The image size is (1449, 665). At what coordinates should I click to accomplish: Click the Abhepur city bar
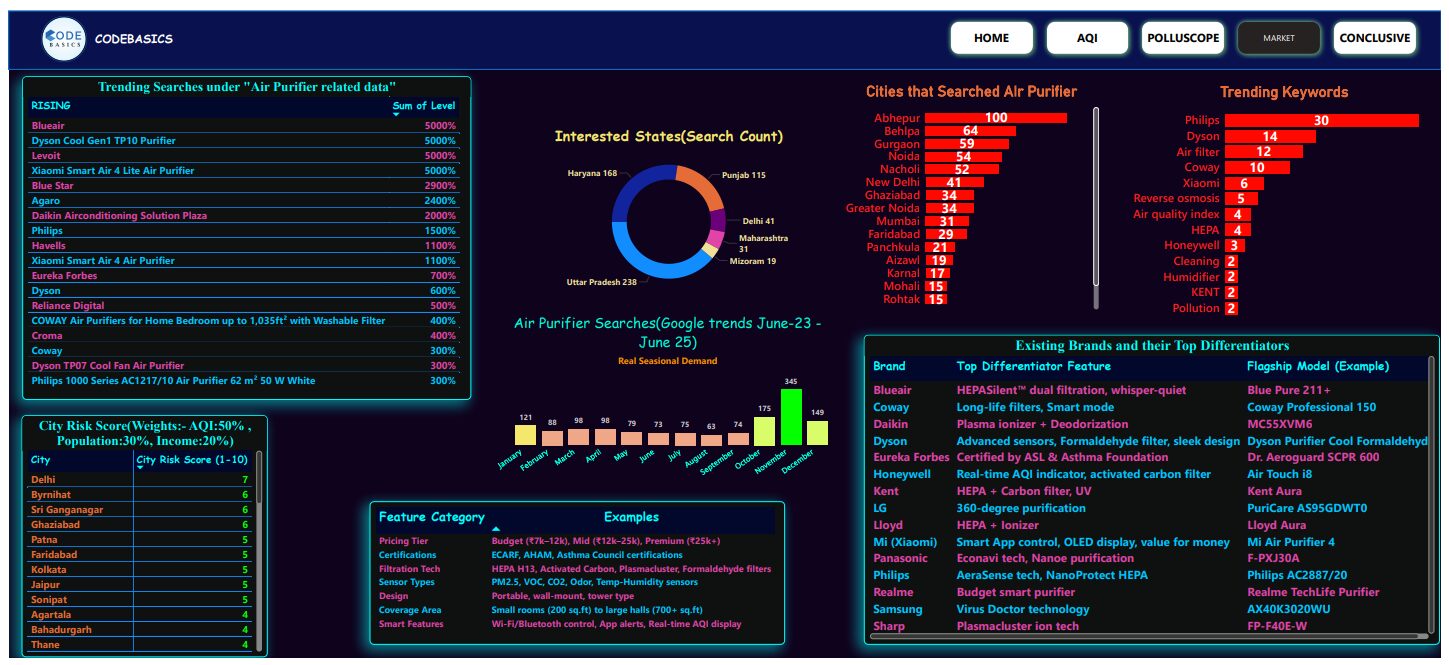point(996,118)
